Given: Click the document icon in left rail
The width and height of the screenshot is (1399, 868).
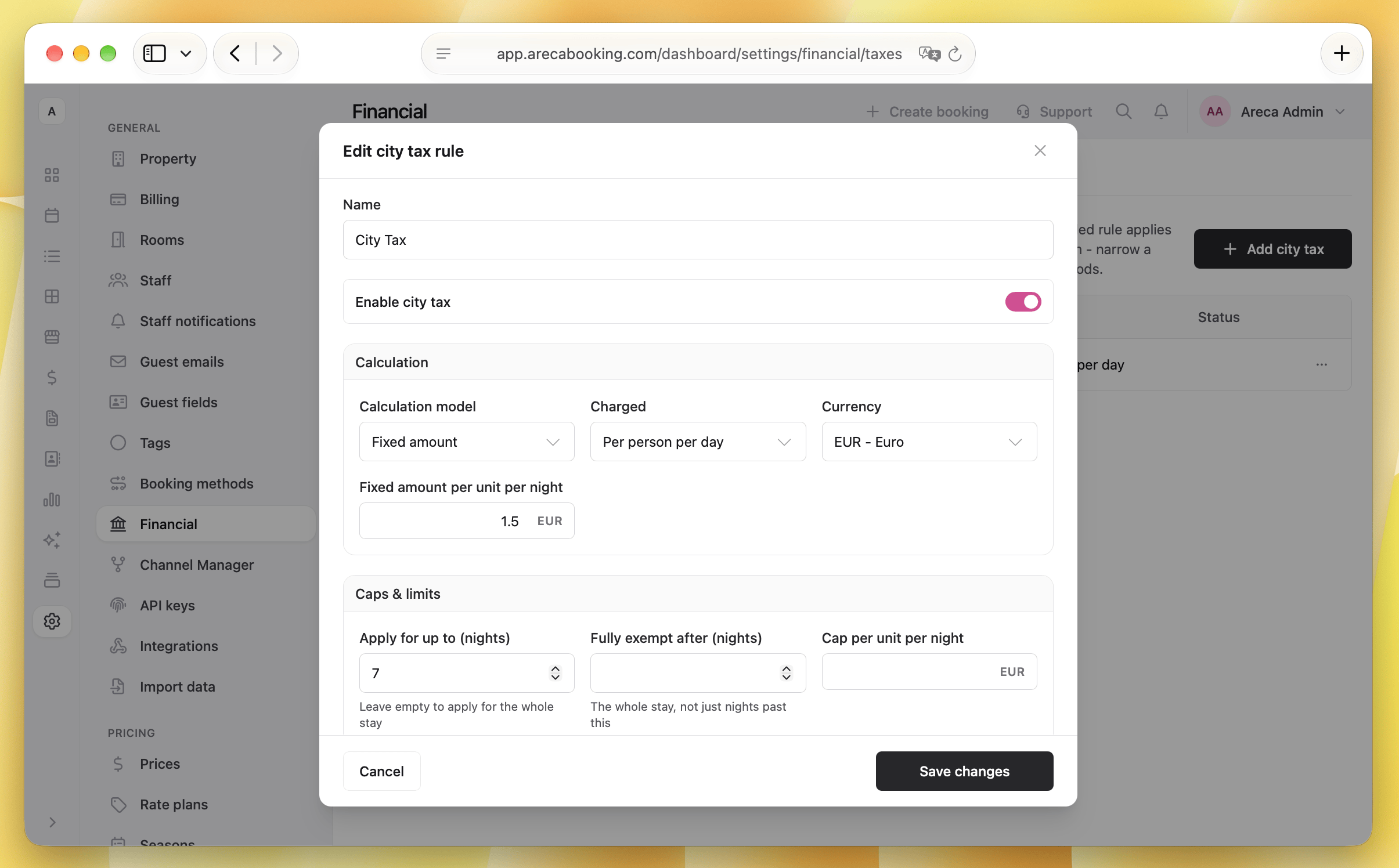Looking at the screenshot, I should (x=52, y=418).
